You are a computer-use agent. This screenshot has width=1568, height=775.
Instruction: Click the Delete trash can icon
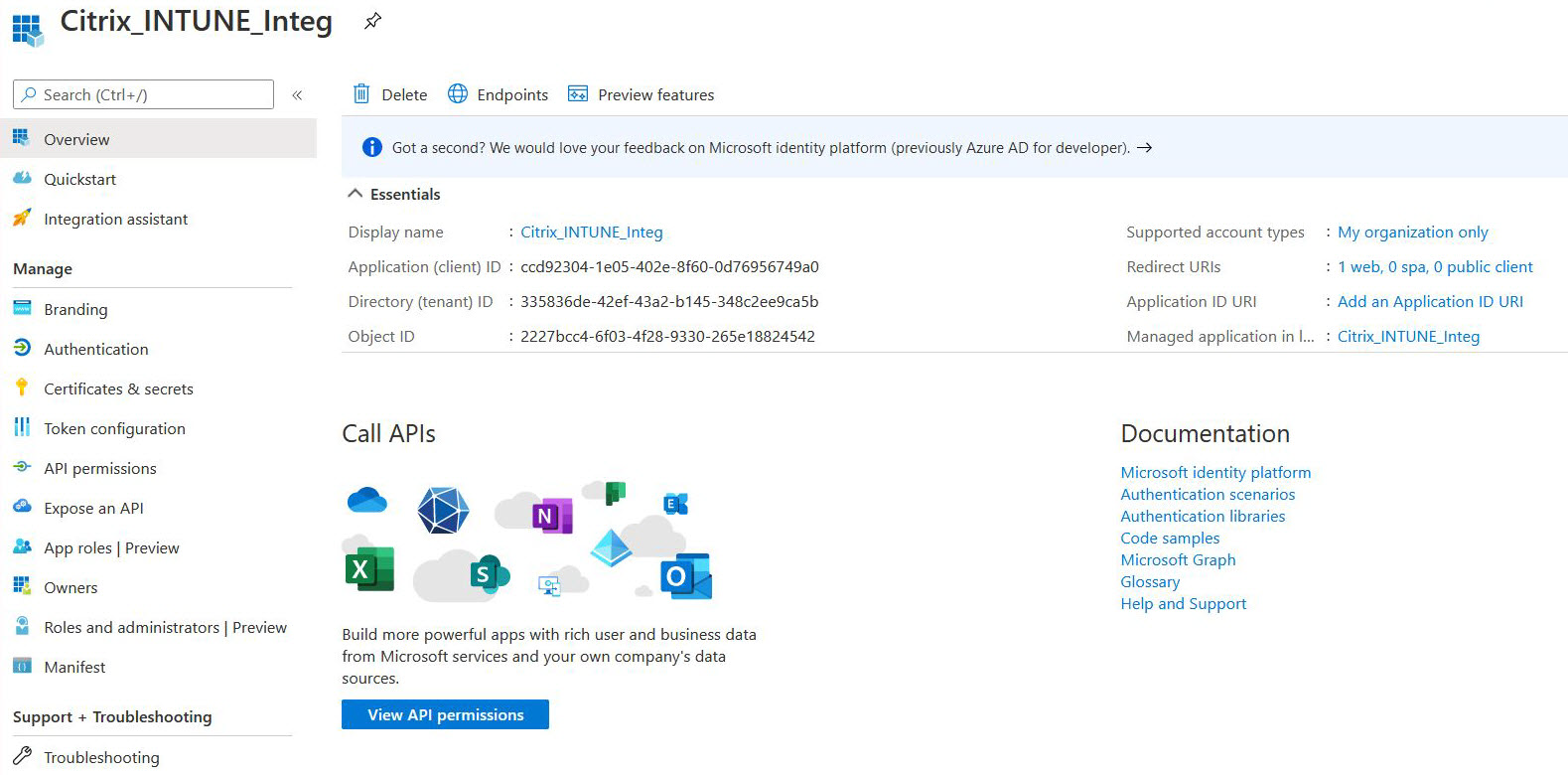[361, 93]
